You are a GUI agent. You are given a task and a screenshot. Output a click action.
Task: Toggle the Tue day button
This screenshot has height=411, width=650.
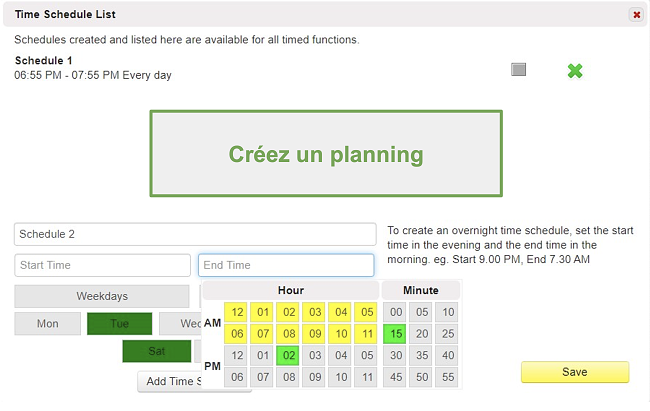click(x=119, y=323)
